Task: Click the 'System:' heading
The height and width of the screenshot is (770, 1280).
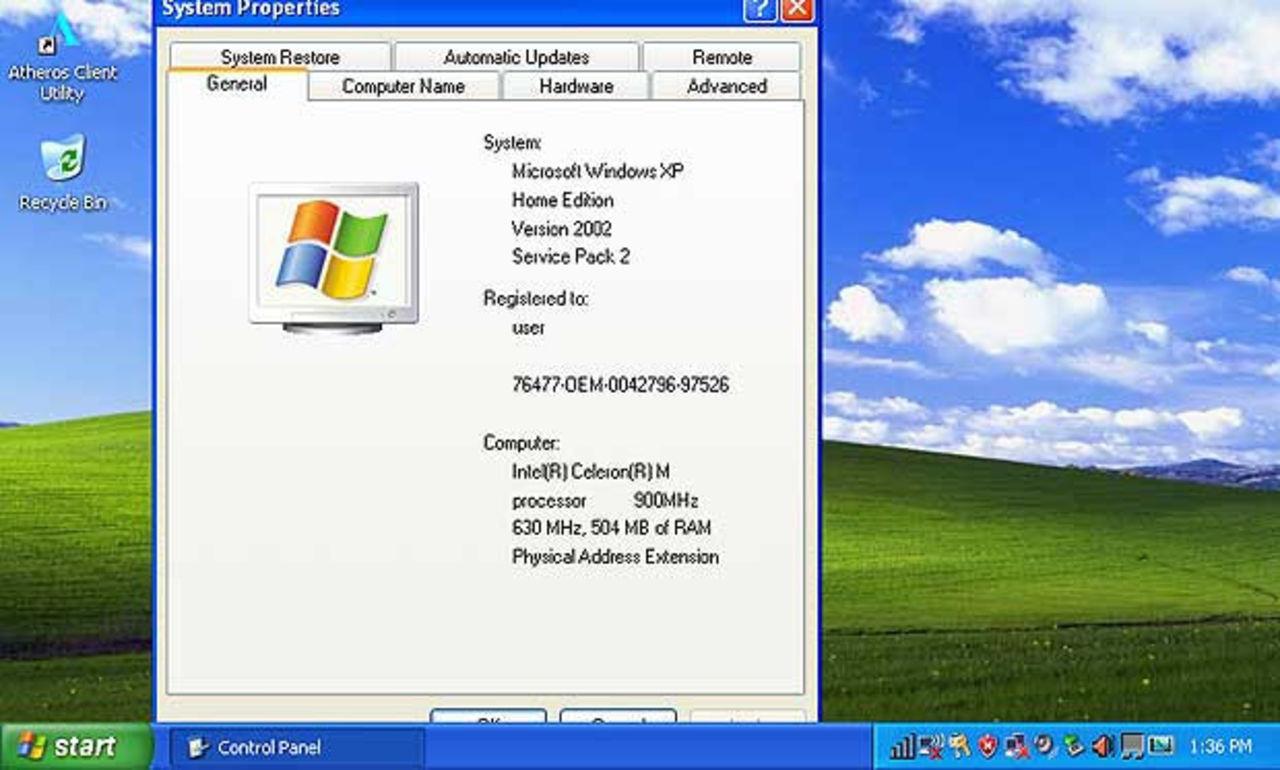Action: tap(512, 143)
